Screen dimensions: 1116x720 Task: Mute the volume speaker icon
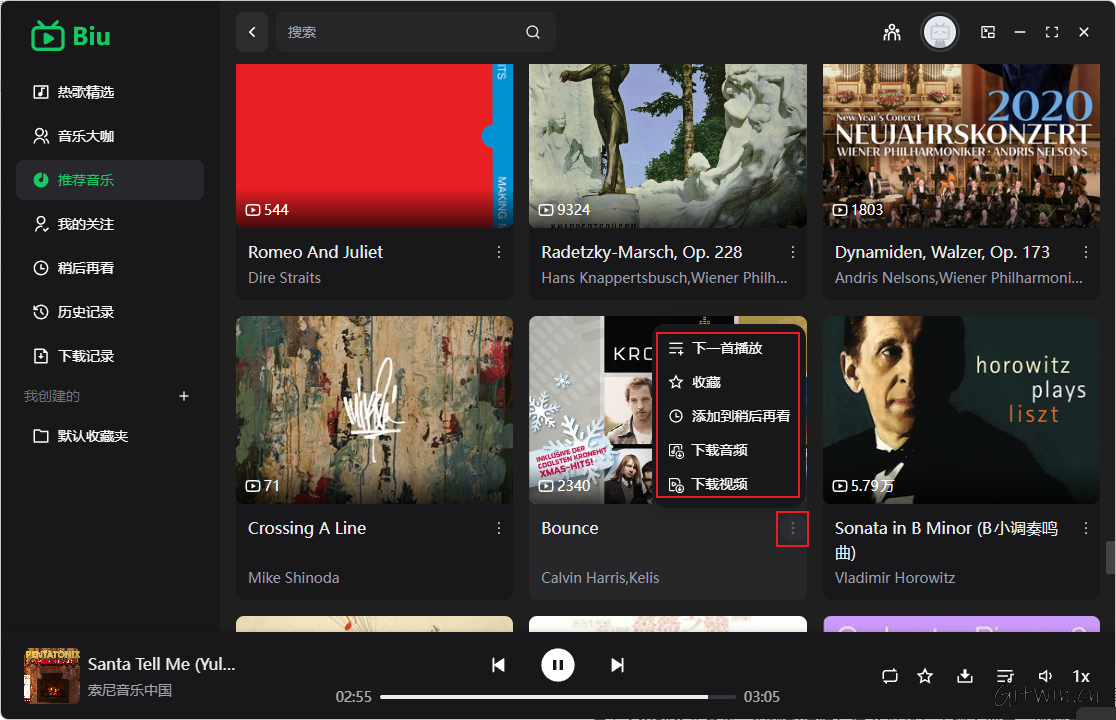pos(1045,676)
